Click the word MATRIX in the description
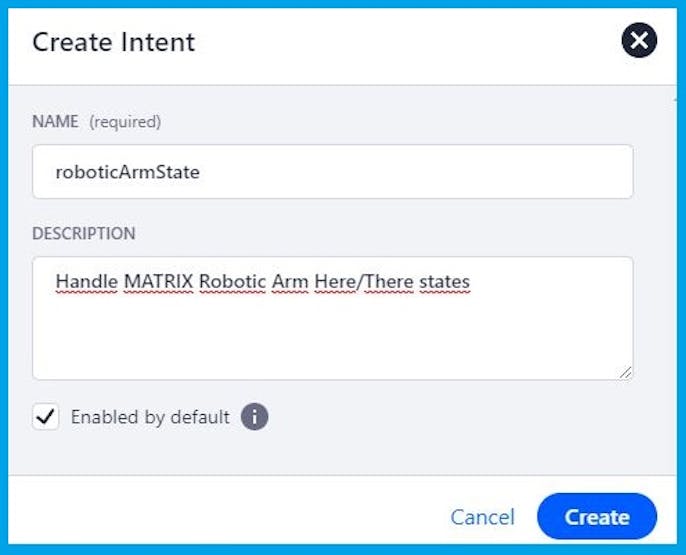Screen dimensions: 686x555 click(159, 282)
